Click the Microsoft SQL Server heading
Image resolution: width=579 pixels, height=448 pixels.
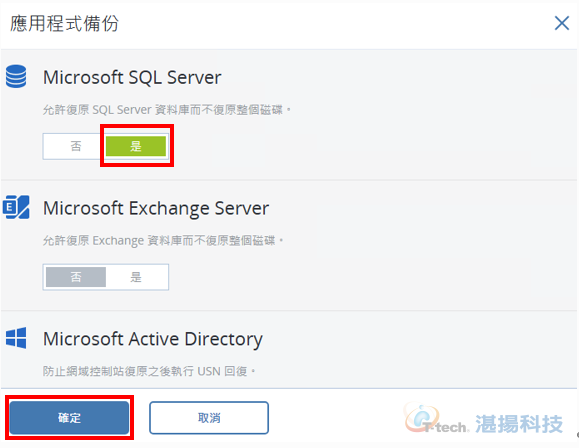[132, 78]
